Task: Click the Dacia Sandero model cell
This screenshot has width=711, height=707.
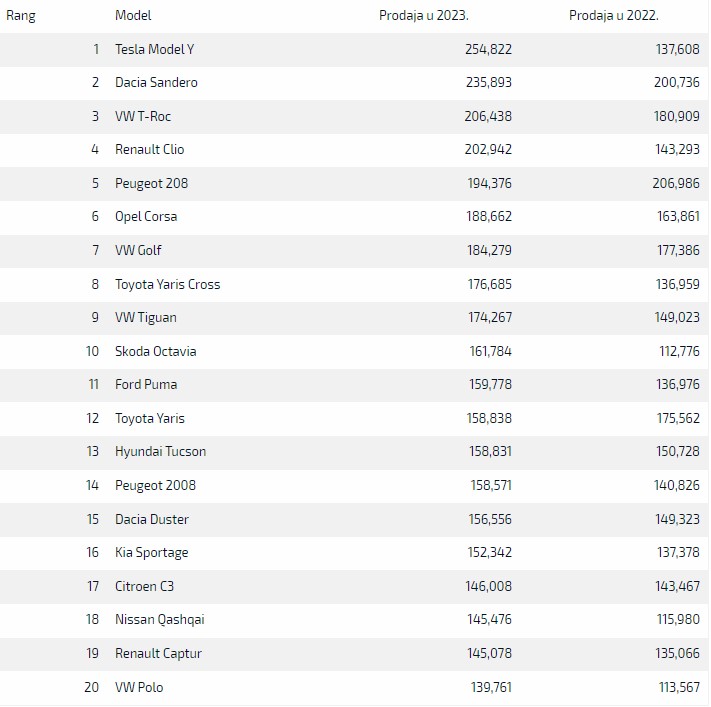Action: [156, 83]
